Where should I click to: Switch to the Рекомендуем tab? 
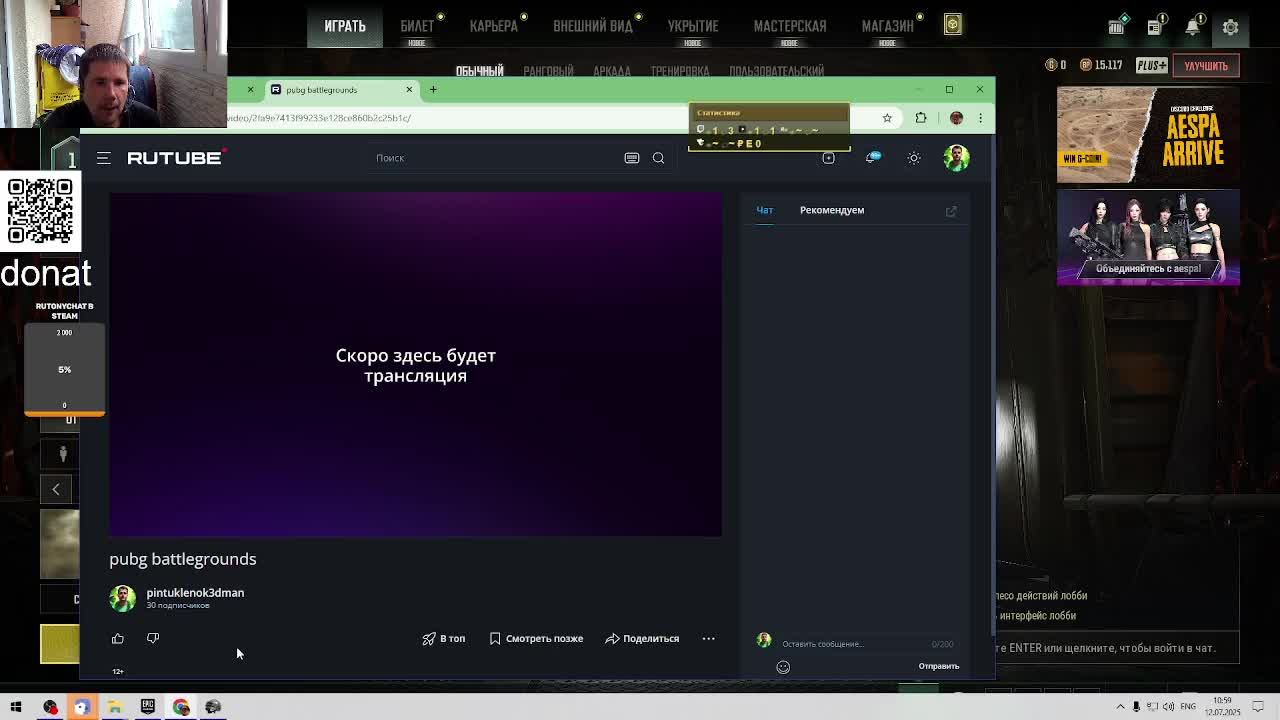point(832,210)
